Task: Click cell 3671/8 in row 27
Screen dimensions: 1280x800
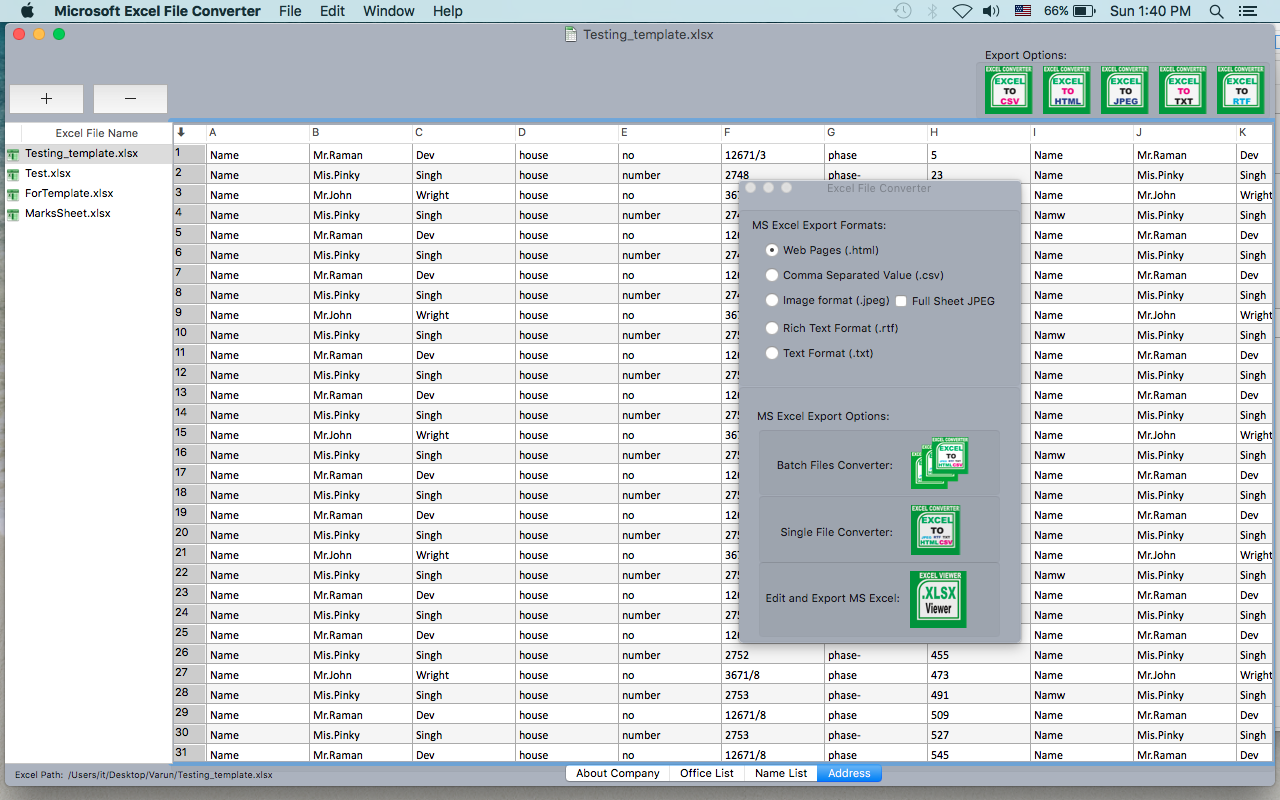Action: coord(773,675)
